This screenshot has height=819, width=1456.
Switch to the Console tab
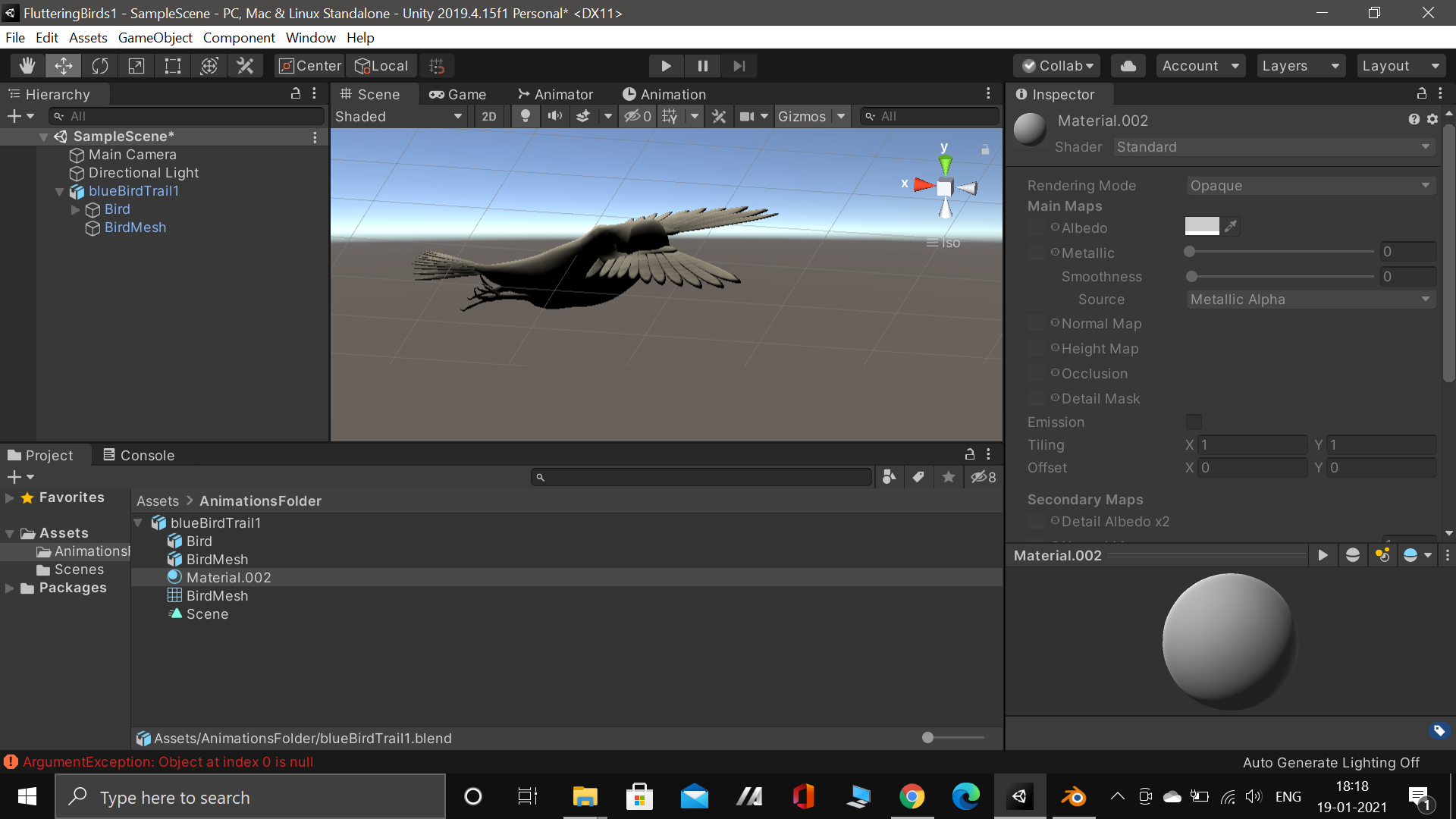(139, 455)
